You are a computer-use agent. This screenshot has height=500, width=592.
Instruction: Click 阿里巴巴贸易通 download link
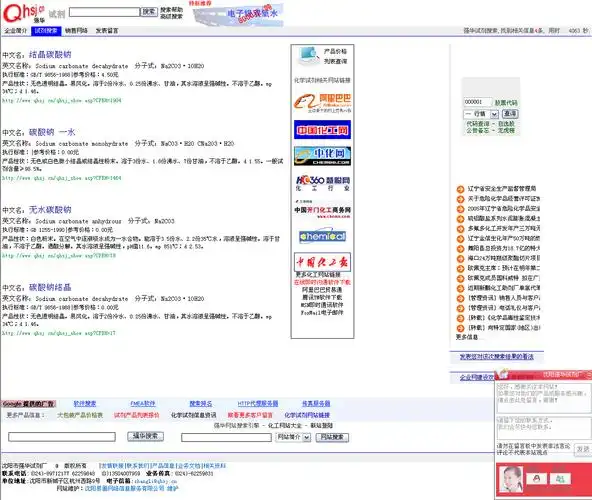point(322,290)
